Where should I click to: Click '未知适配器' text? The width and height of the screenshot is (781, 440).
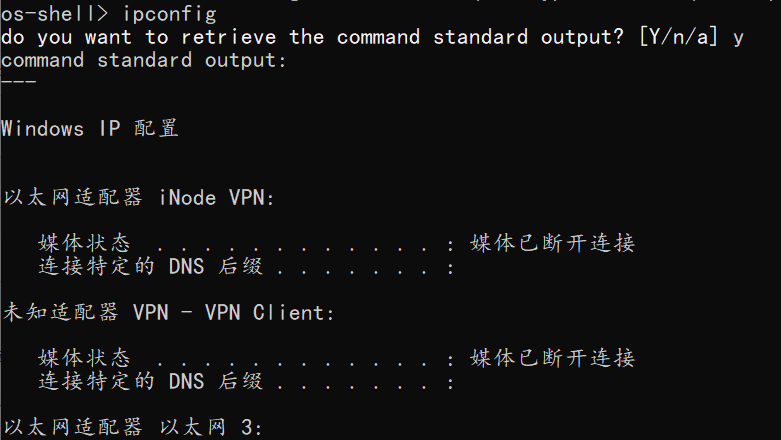(61, 312)
